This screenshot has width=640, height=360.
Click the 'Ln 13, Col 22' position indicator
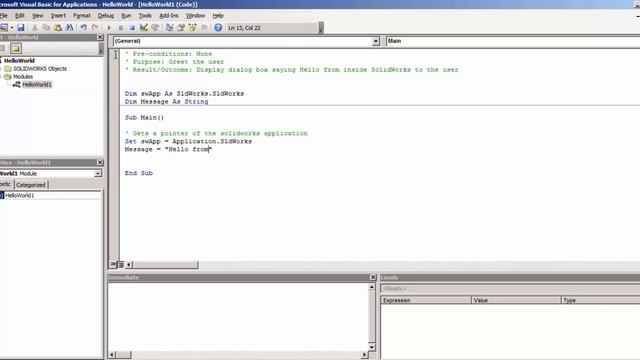[x=244, y=28]
